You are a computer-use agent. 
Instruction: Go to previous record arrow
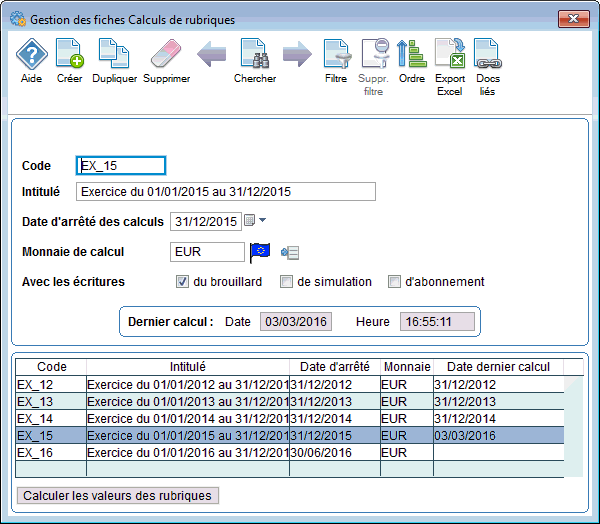pos(211,54)
